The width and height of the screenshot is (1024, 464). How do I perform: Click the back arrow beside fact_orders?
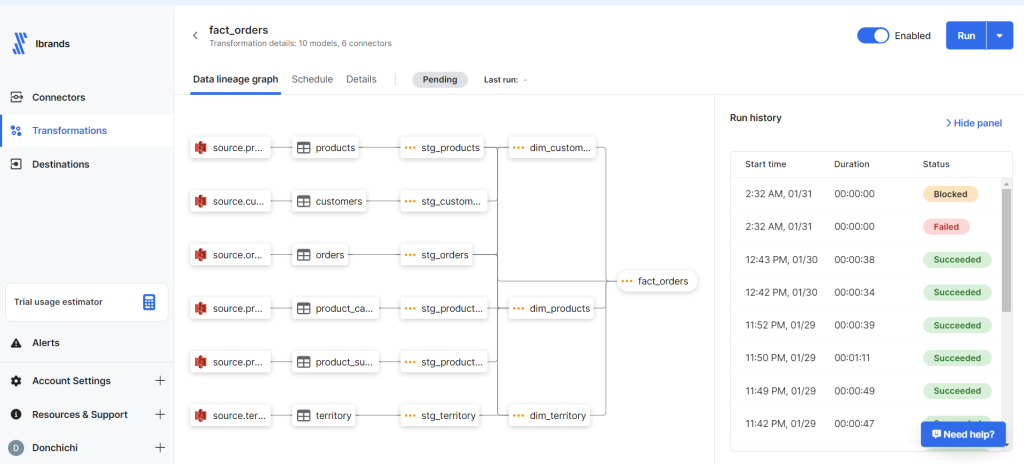click(195, 36)
